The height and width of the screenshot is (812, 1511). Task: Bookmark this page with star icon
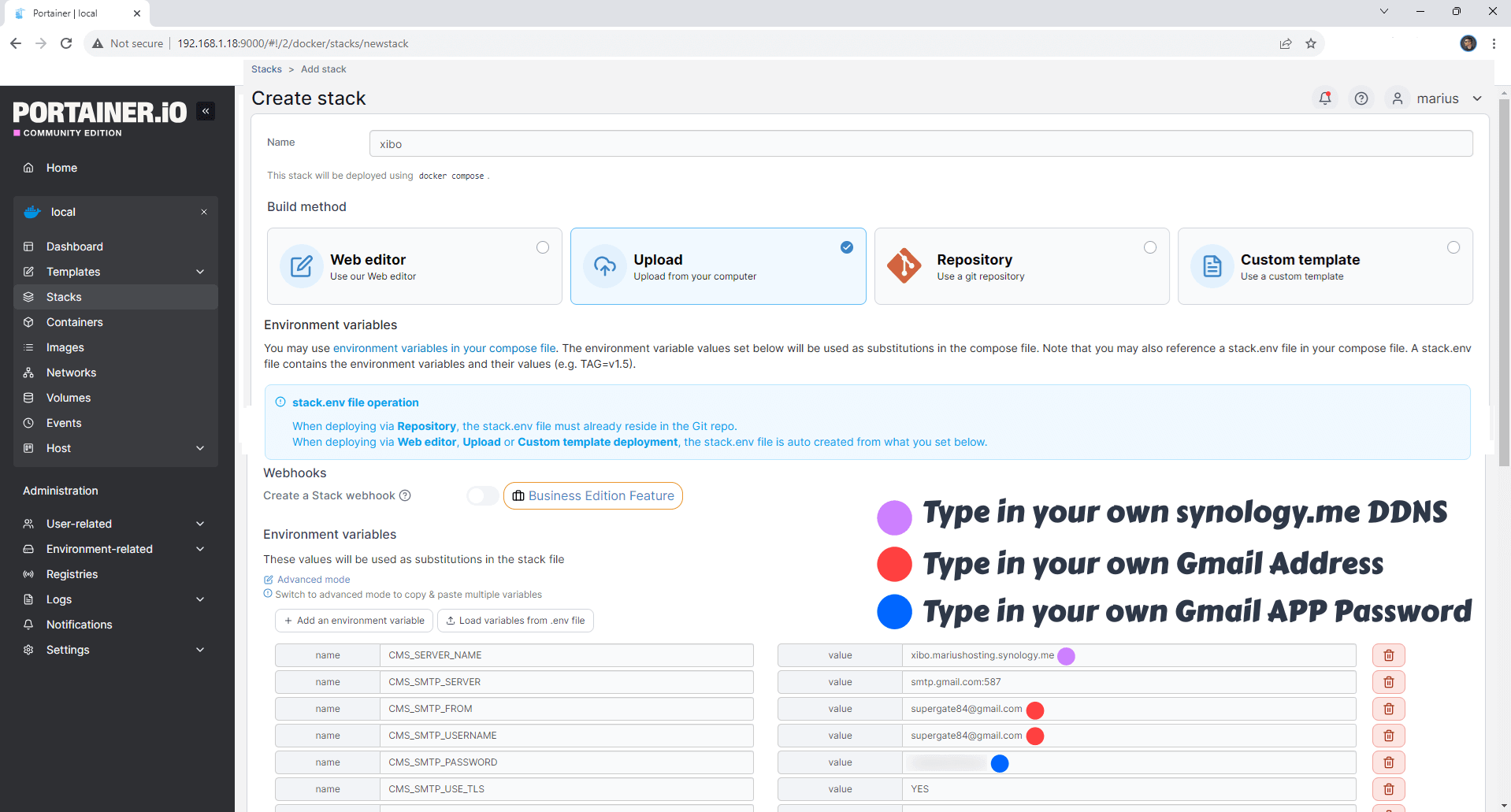pyautogui.click(x=1311, y=43)
